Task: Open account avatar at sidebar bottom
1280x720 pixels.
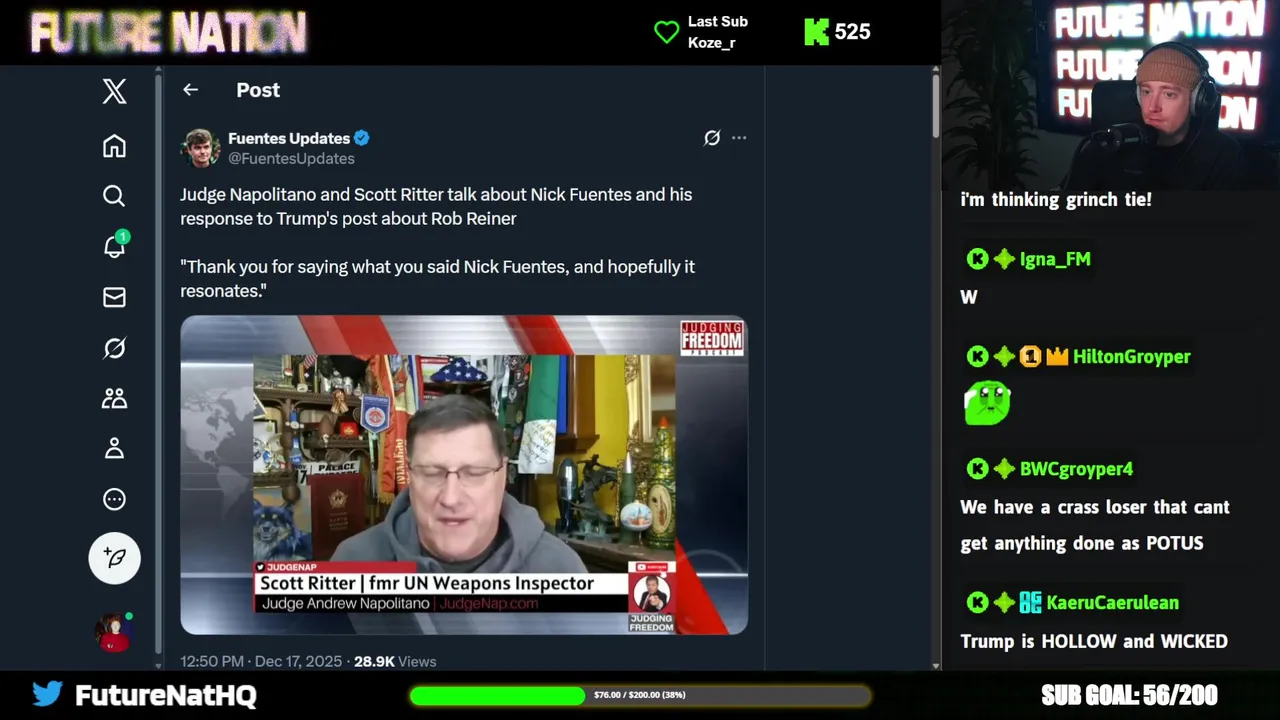Action: click(114, 632)
